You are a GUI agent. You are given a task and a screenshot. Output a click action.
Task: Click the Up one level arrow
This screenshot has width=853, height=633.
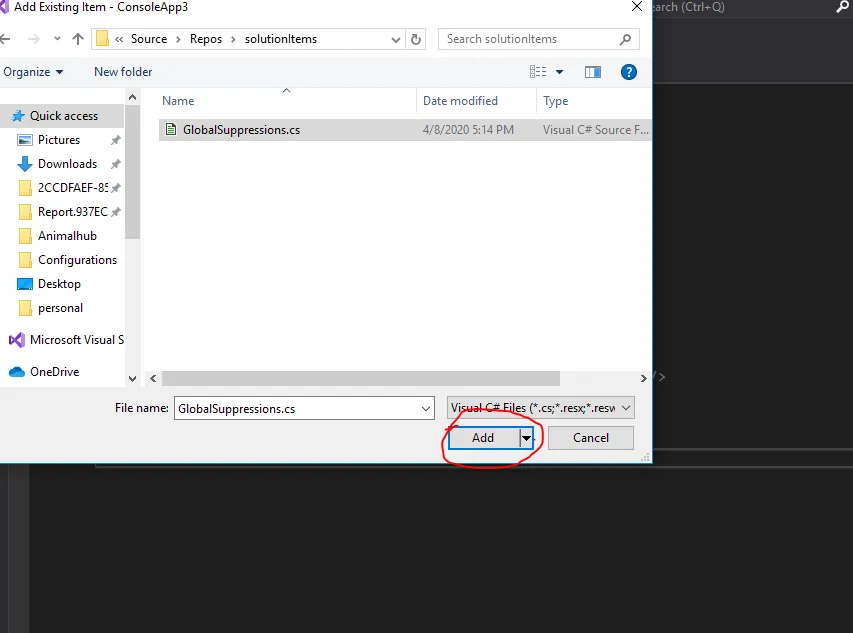(78, 39)
